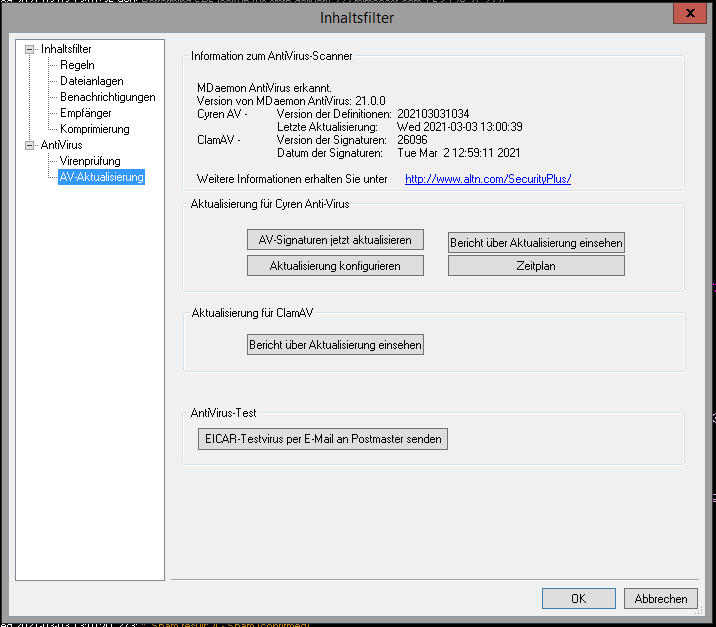View the Cyren Anti-Virus update report
The height and width of the screenshot is (627, 716).
[x=536, y=242]
